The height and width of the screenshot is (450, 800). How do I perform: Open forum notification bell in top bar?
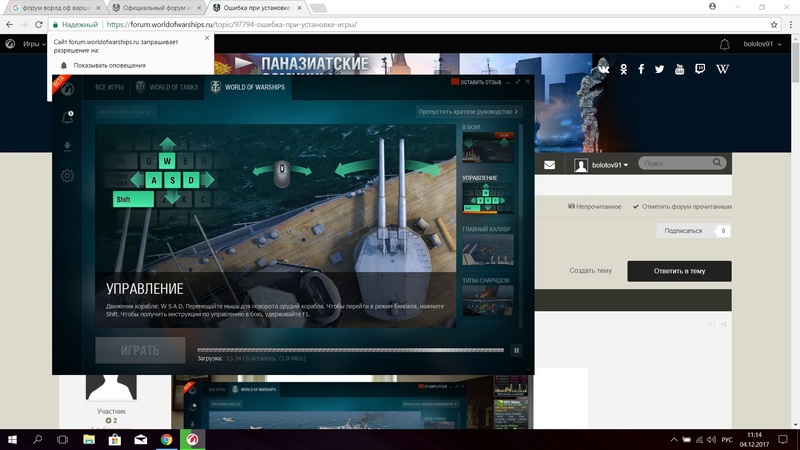point(724,44)
